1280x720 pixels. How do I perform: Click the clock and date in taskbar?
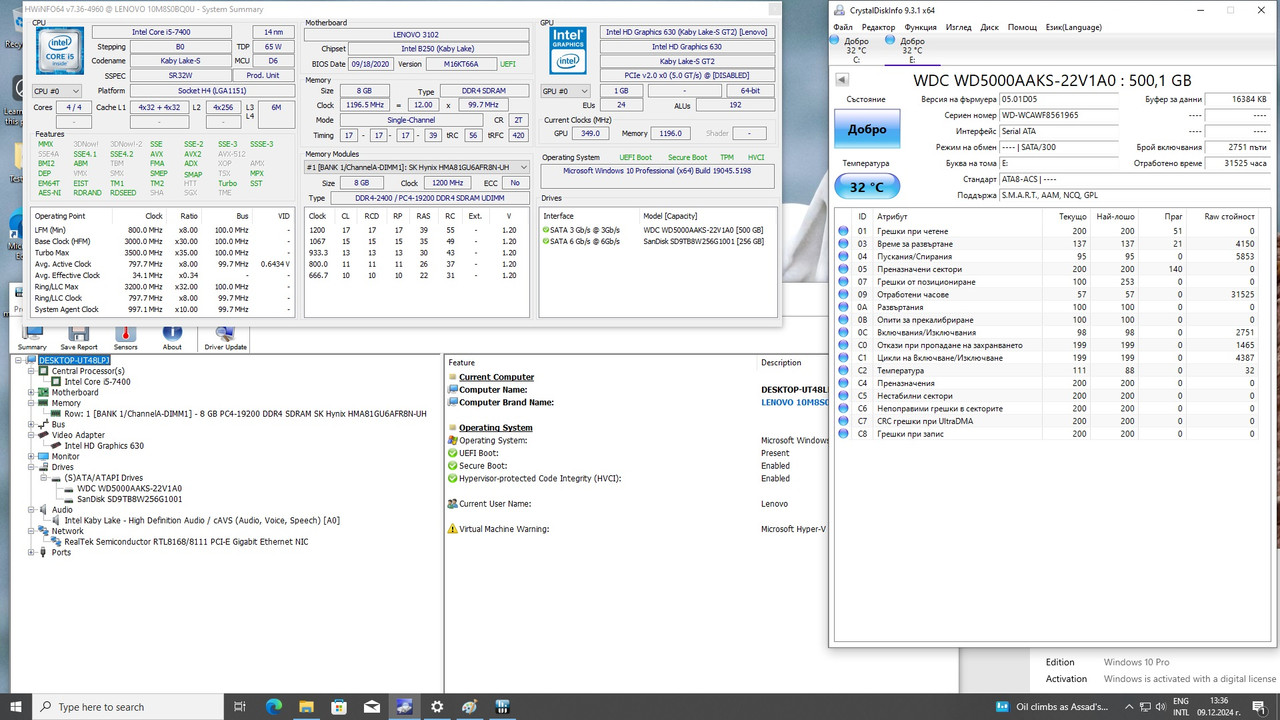(1218, 706)
